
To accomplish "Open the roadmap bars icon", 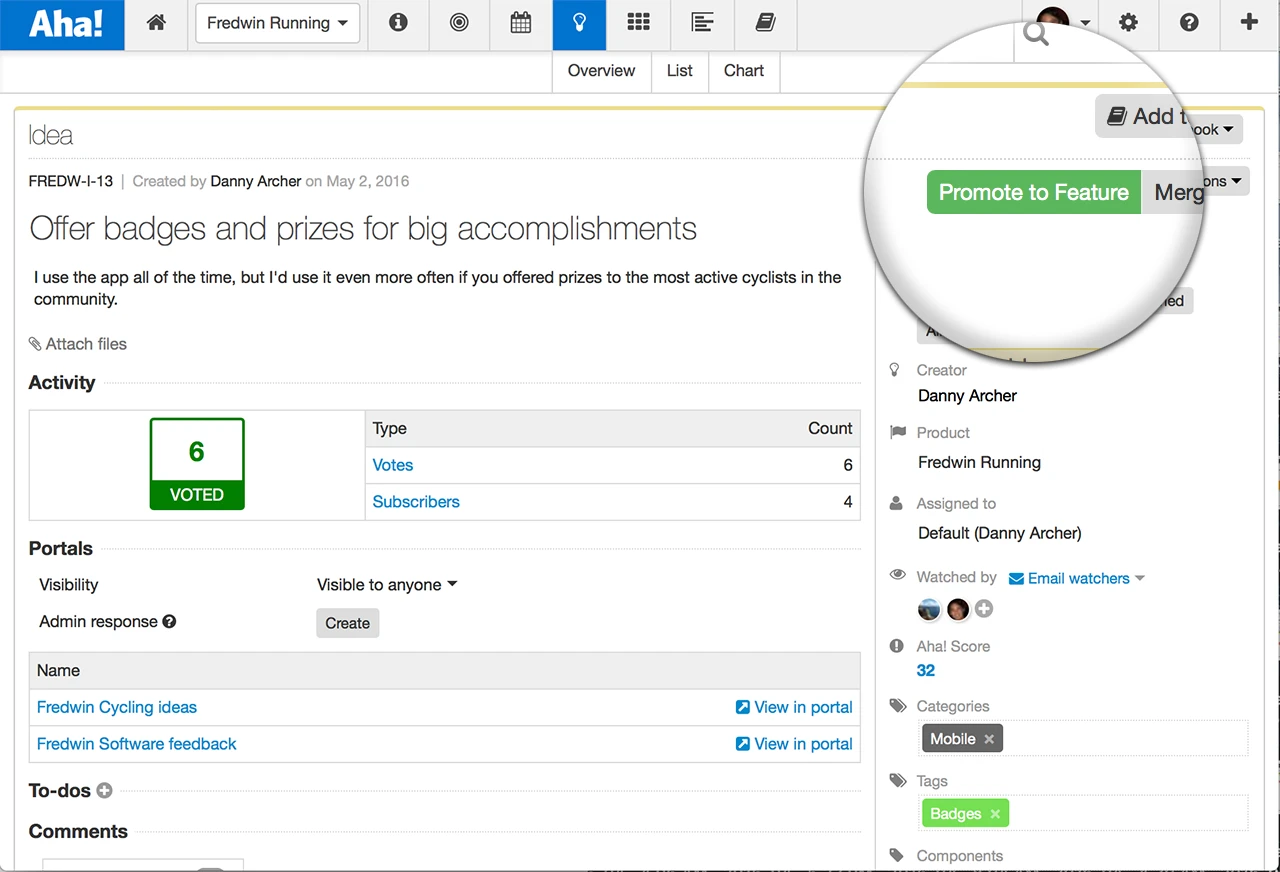I will (x=703, y=23).
